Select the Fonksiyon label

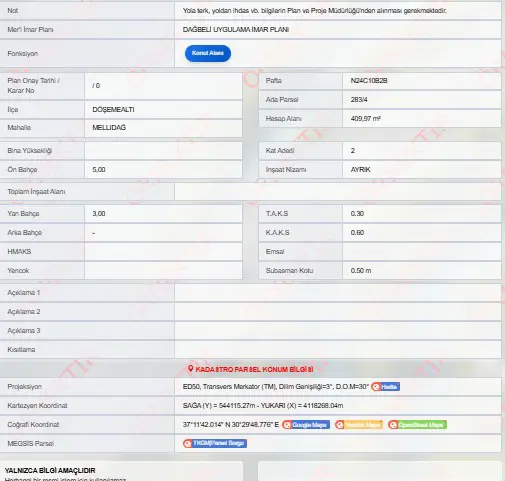pos(22,54)
